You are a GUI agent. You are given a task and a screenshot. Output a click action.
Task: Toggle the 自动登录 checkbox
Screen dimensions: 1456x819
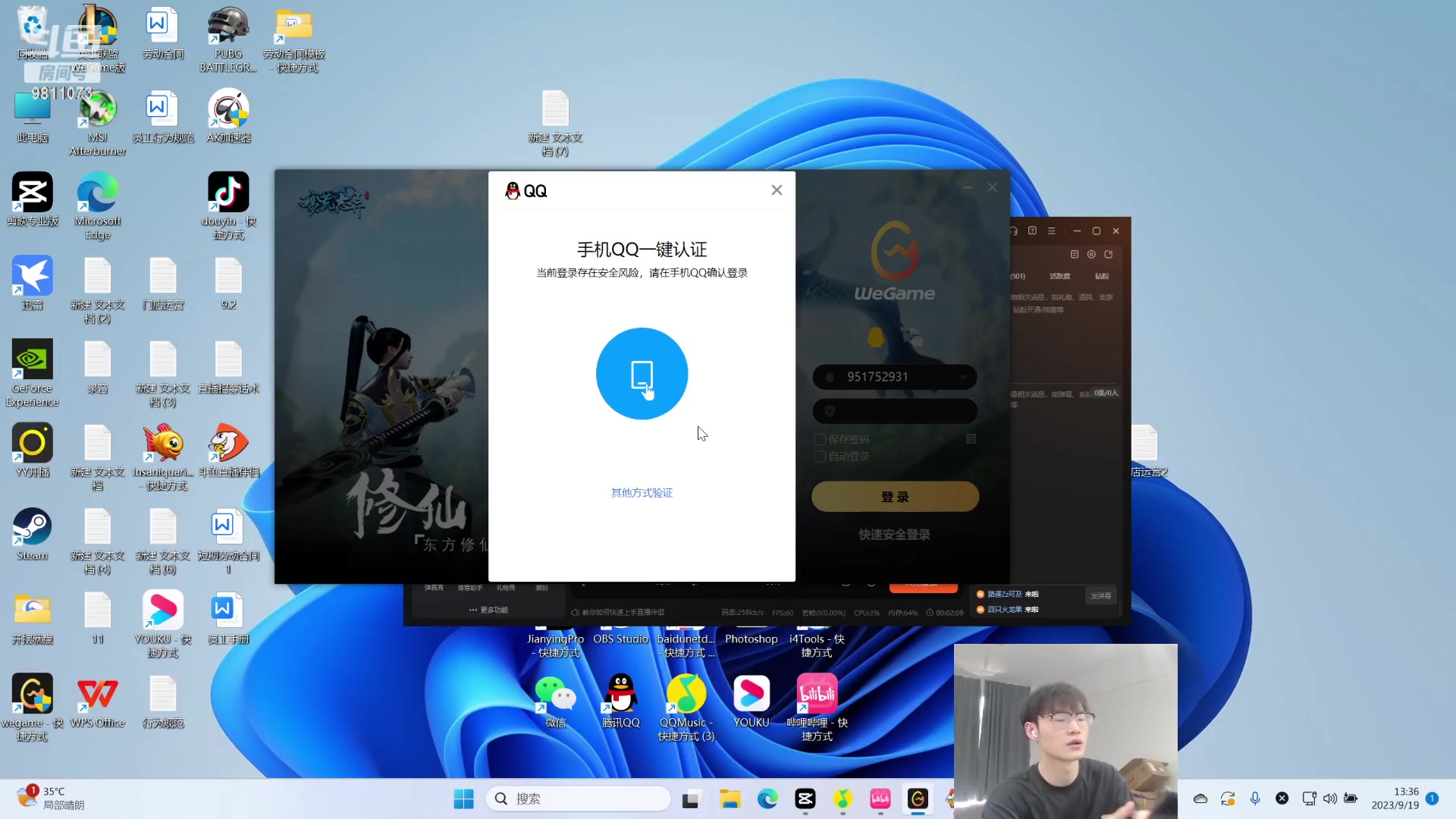pos(820,457)
